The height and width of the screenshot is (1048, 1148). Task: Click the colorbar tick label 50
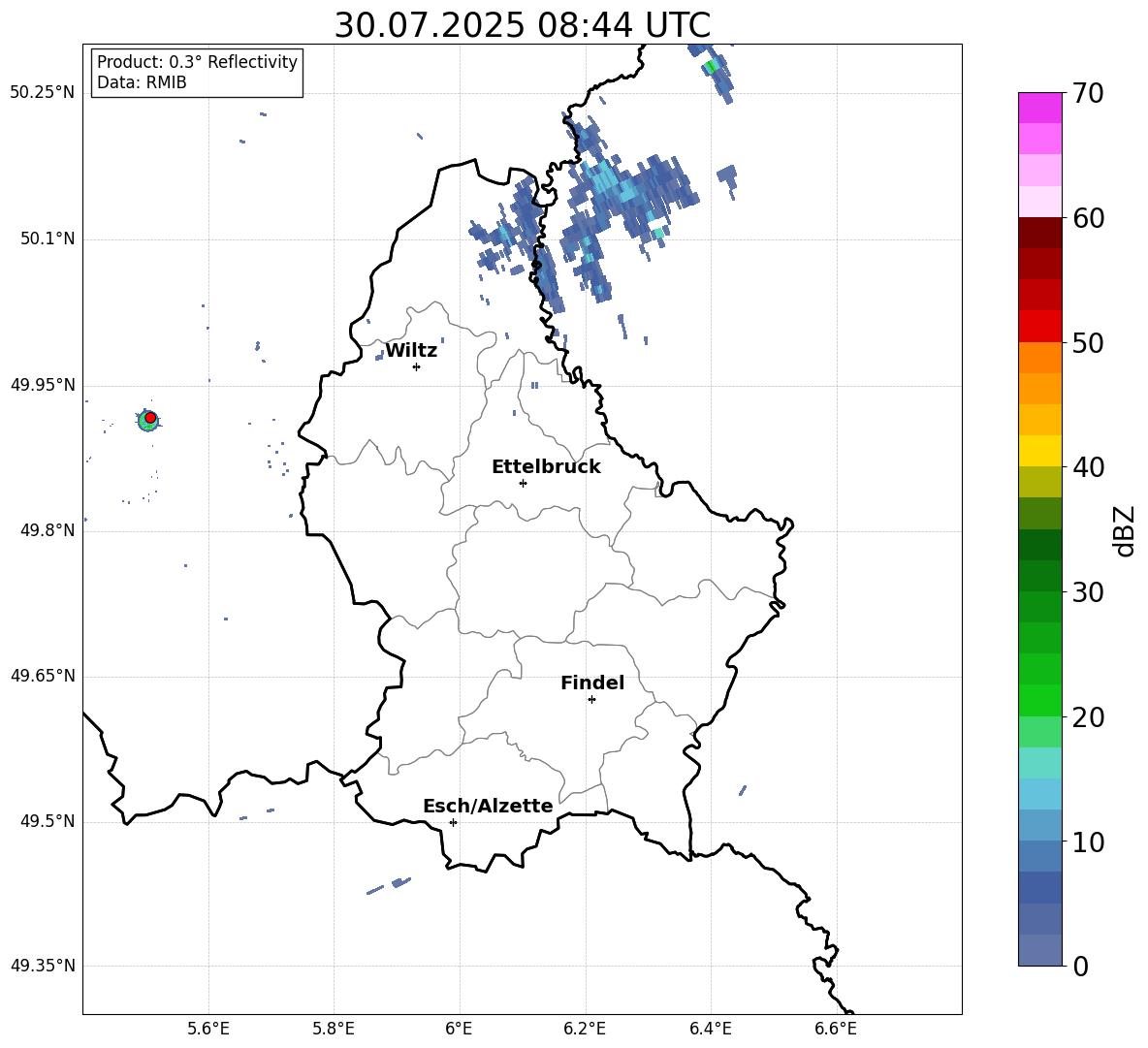[1088, 342]
